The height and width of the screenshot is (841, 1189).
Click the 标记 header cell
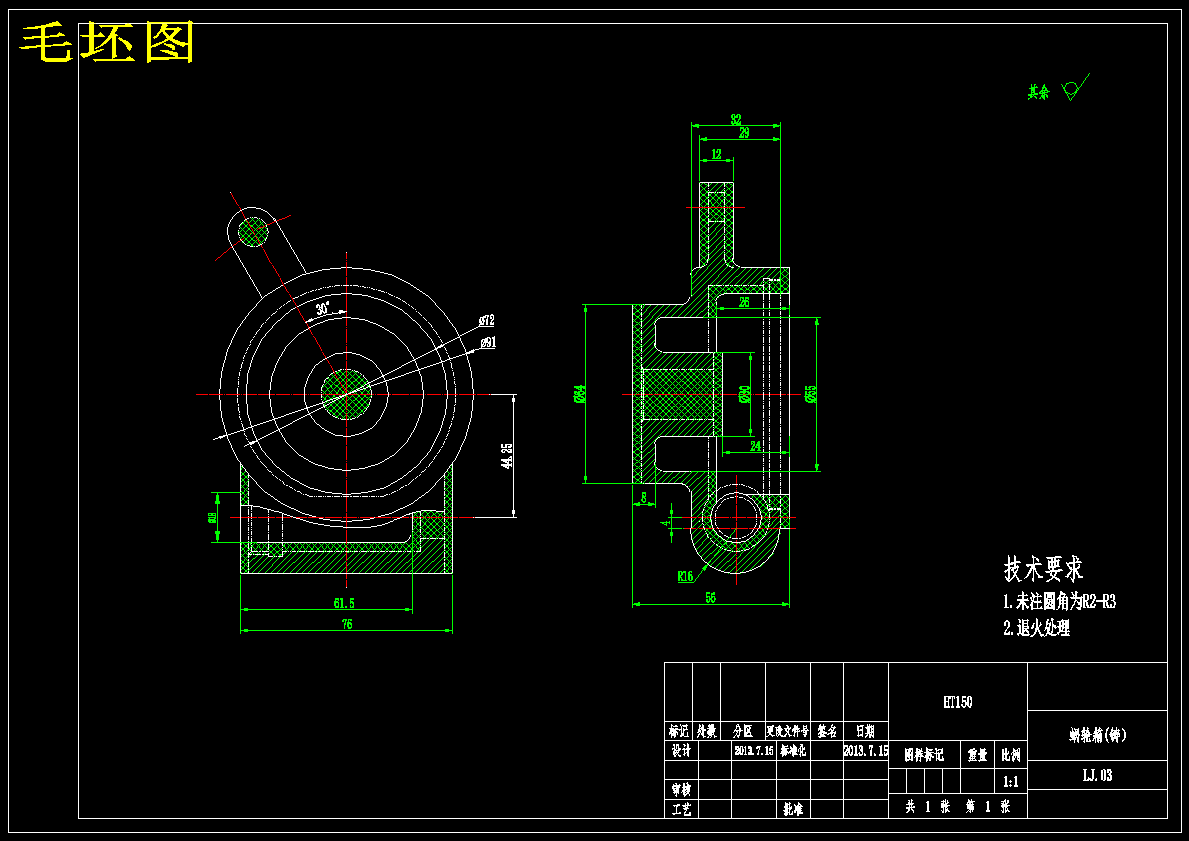tap(679, 732)
